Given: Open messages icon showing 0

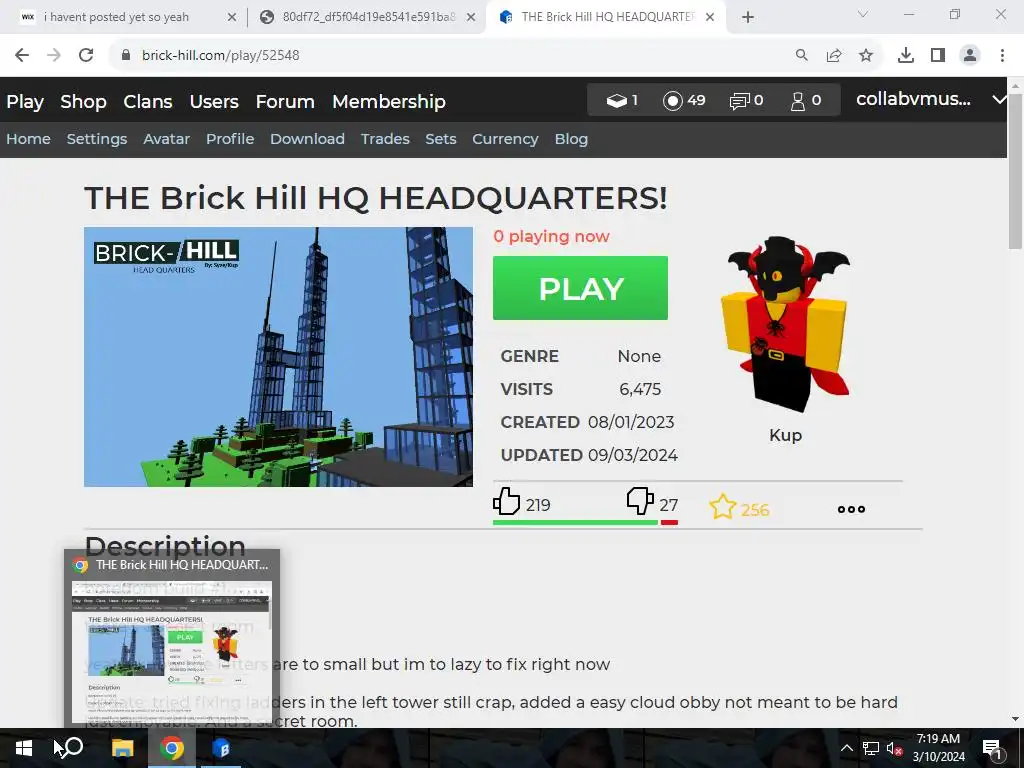Looking at the screenshot, I should click(739, 101).
